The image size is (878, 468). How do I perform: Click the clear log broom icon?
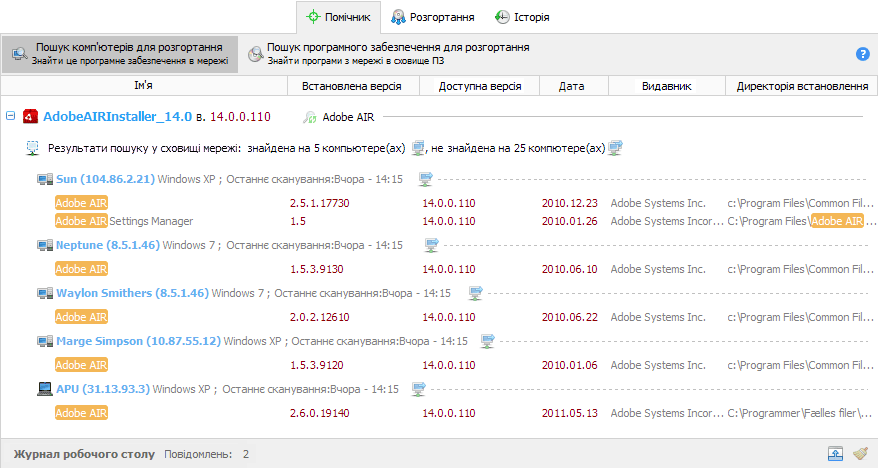(x=860, y=454)
